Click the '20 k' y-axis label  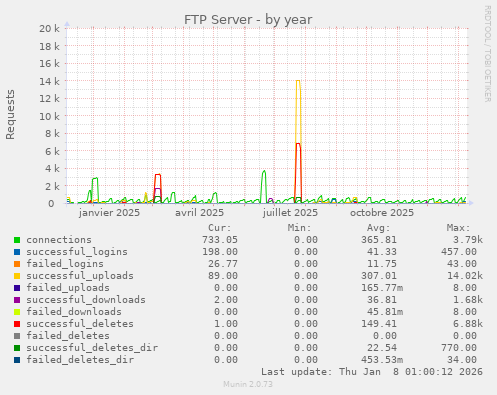tap(50, 29)
